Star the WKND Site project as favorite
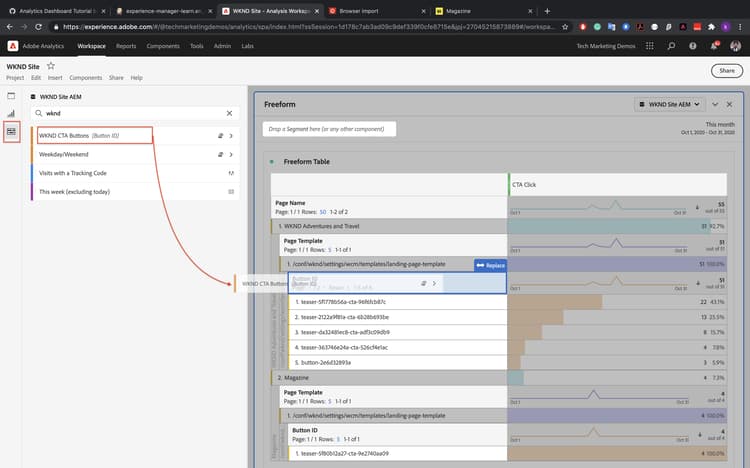The width and height of the screenshot is (750, 468). tap(51, 66)
